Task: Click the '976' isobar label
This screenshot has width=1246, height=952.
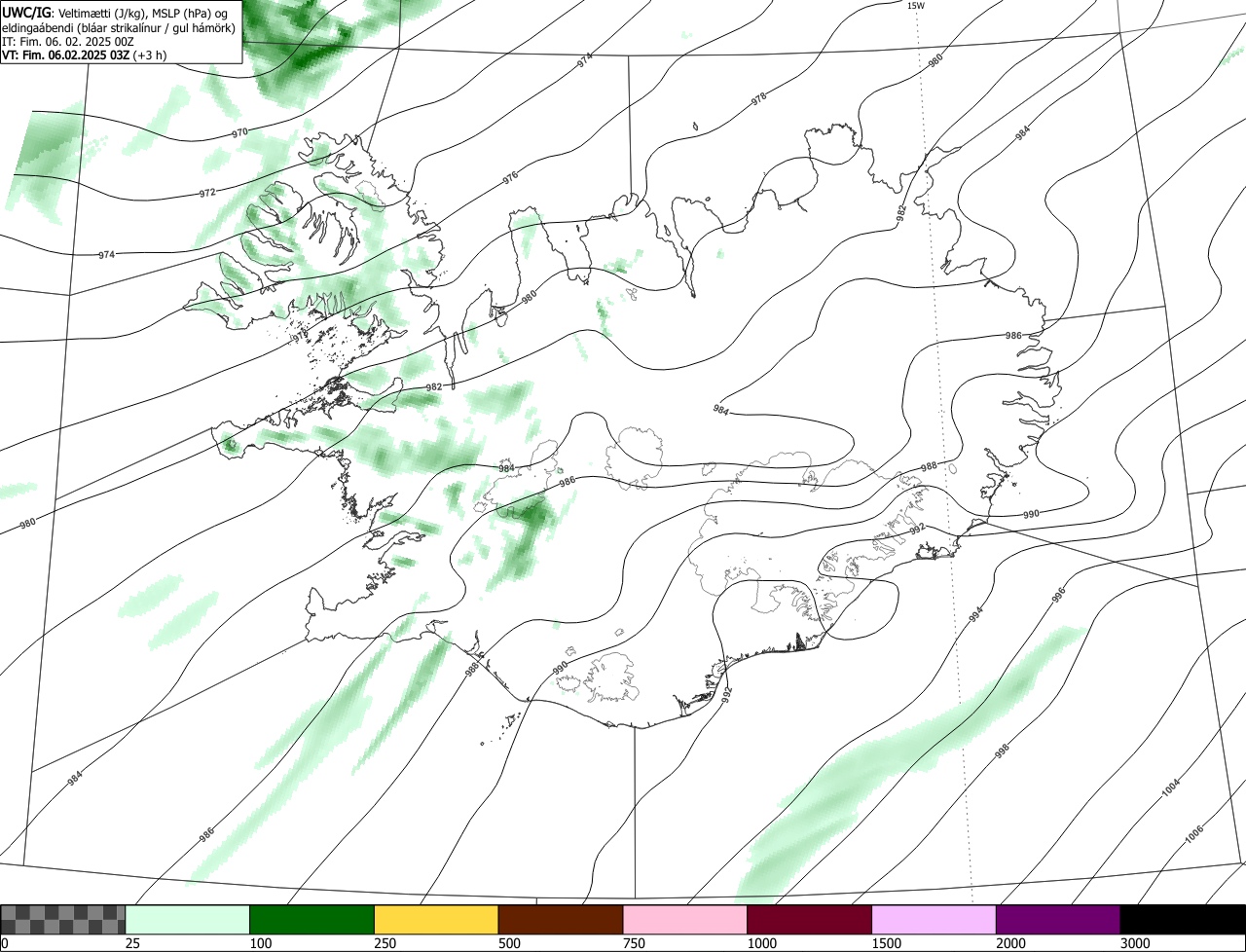Action: pyautogui.click(x=510, y=176)
